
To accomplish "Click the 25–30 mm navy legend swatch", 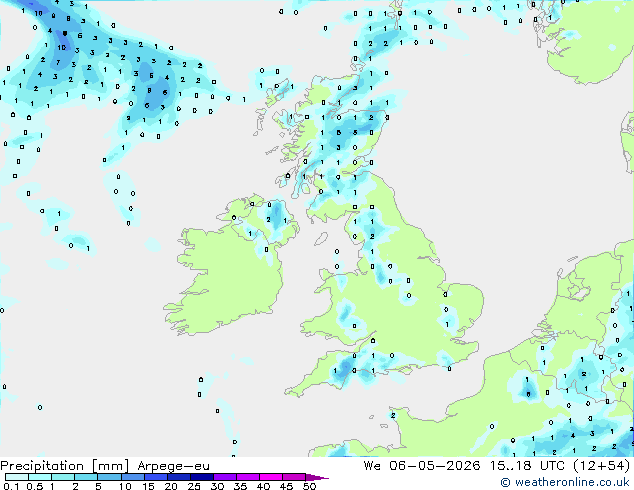I will [x=201, y=477].
